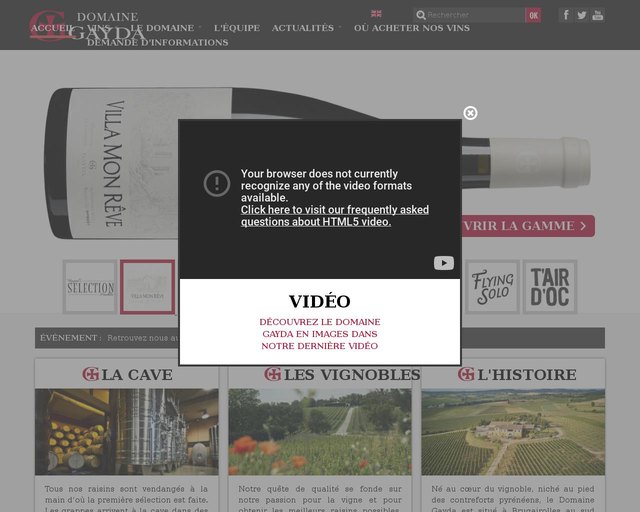Click the Les Vignobles heading
Image resolution: width=640 pixels, height=512 pixels.
pyautogui.click(x=352, y=374)
